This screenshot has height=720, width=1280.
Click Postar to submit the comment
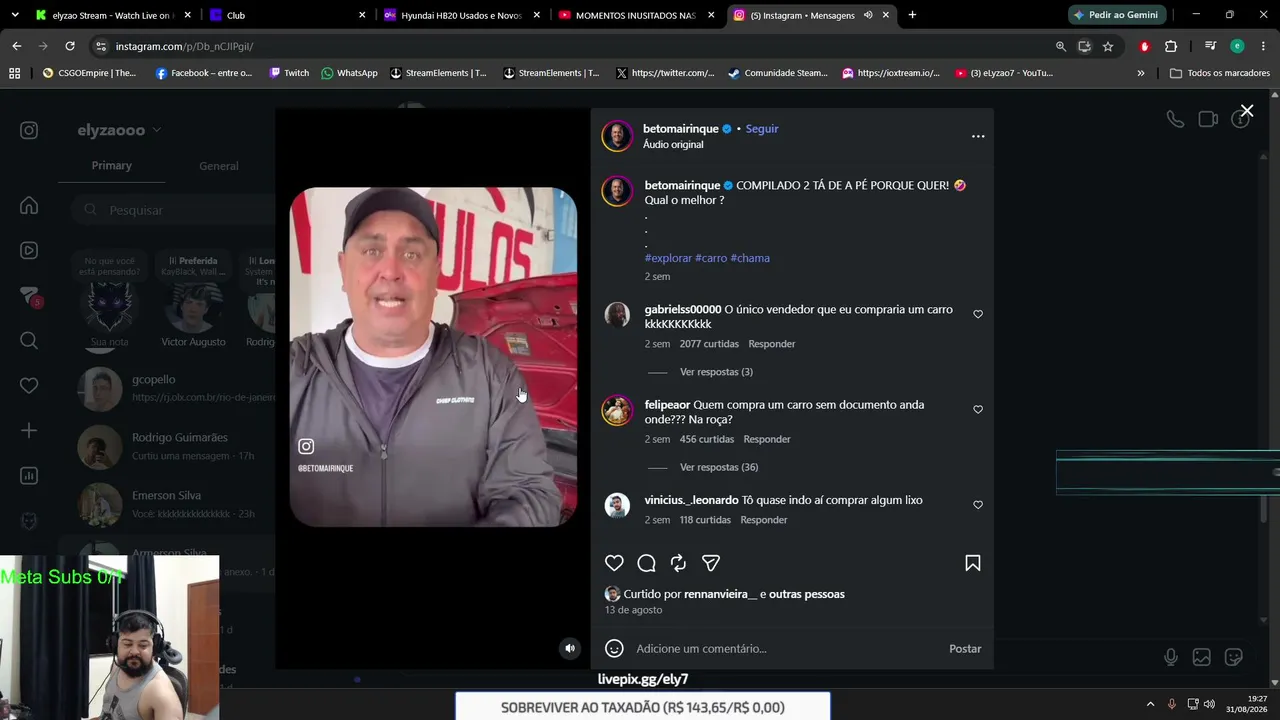pos(965,649)
